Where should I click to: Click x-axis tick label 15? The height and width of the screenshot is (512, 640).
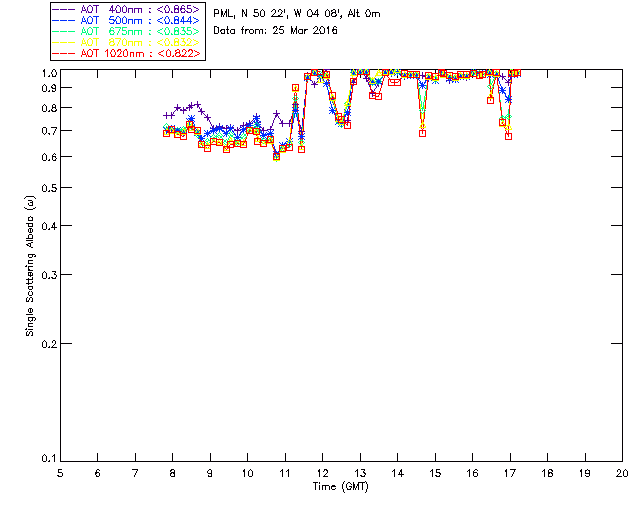coord(435,473)
